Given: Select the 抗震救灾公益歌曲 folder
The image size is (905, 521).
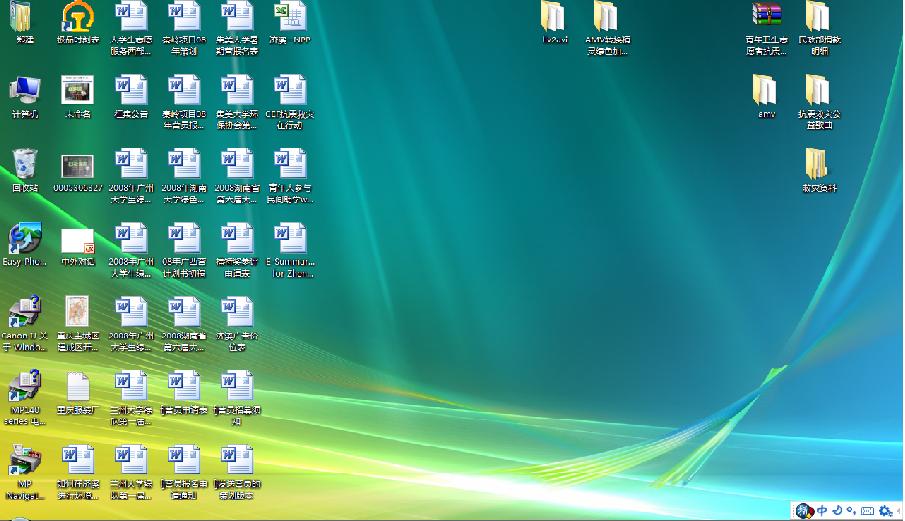Looking at the screenshot, I should 819,91.
